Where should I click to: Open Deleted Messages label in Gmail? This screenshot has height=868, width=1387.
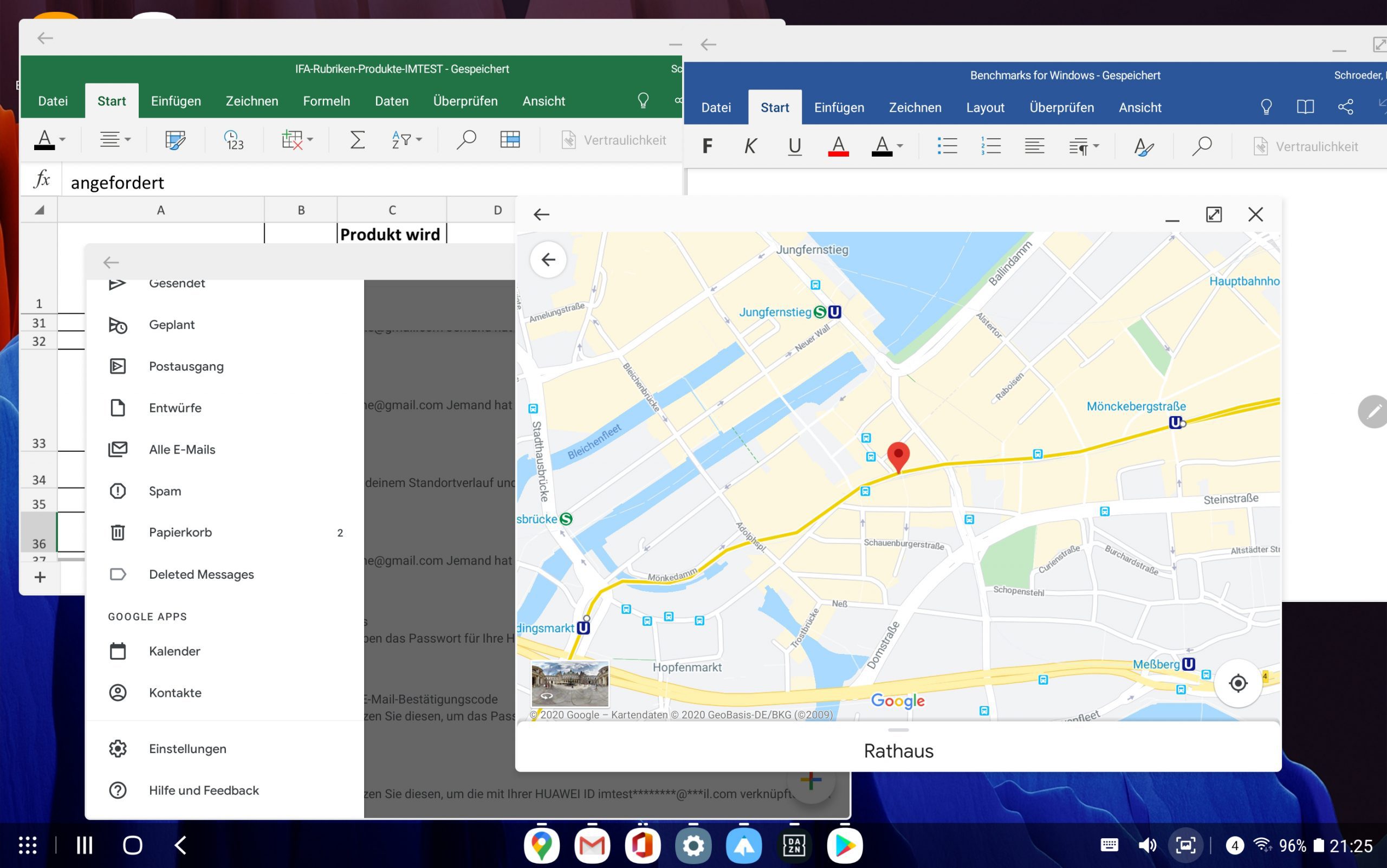pyautogui.click(x=224, y=574)
